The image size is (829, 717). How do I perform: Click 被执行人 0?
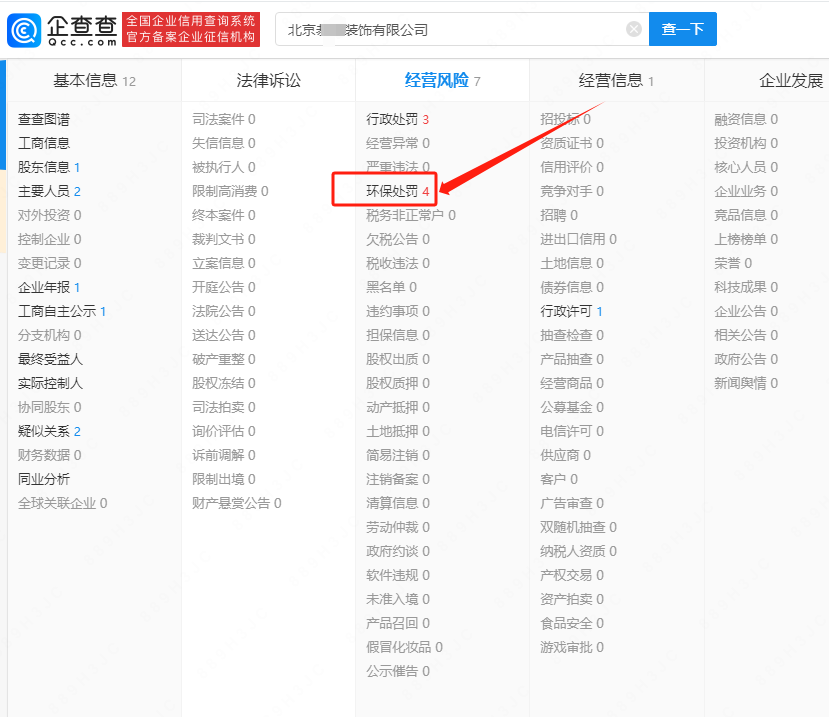click(224, 168)
